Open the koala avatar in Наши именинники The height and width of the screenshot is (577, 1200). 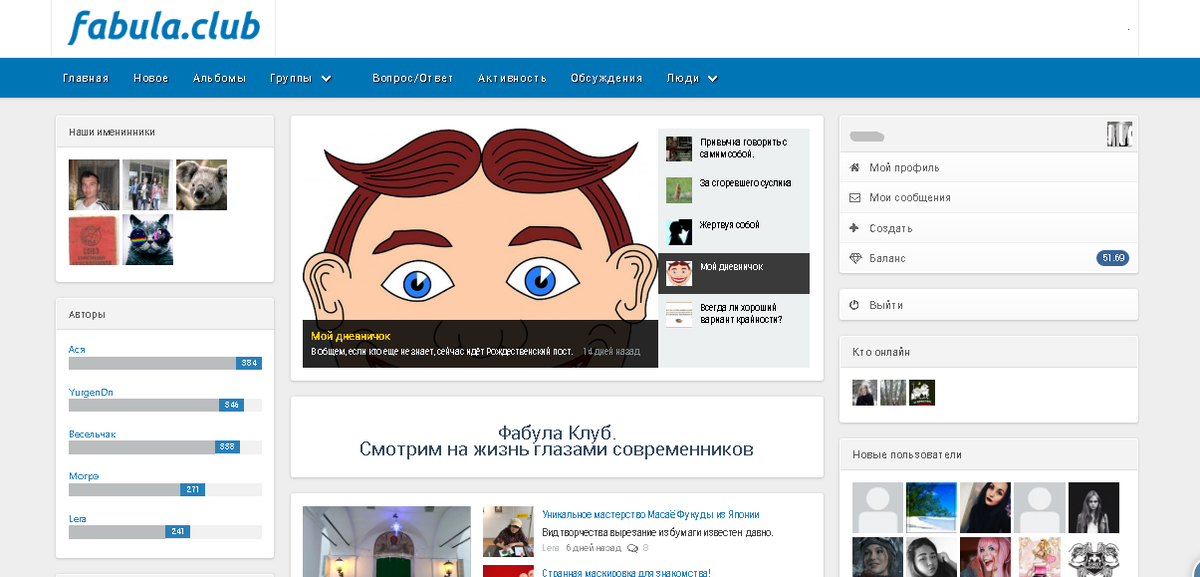point(201,185)
